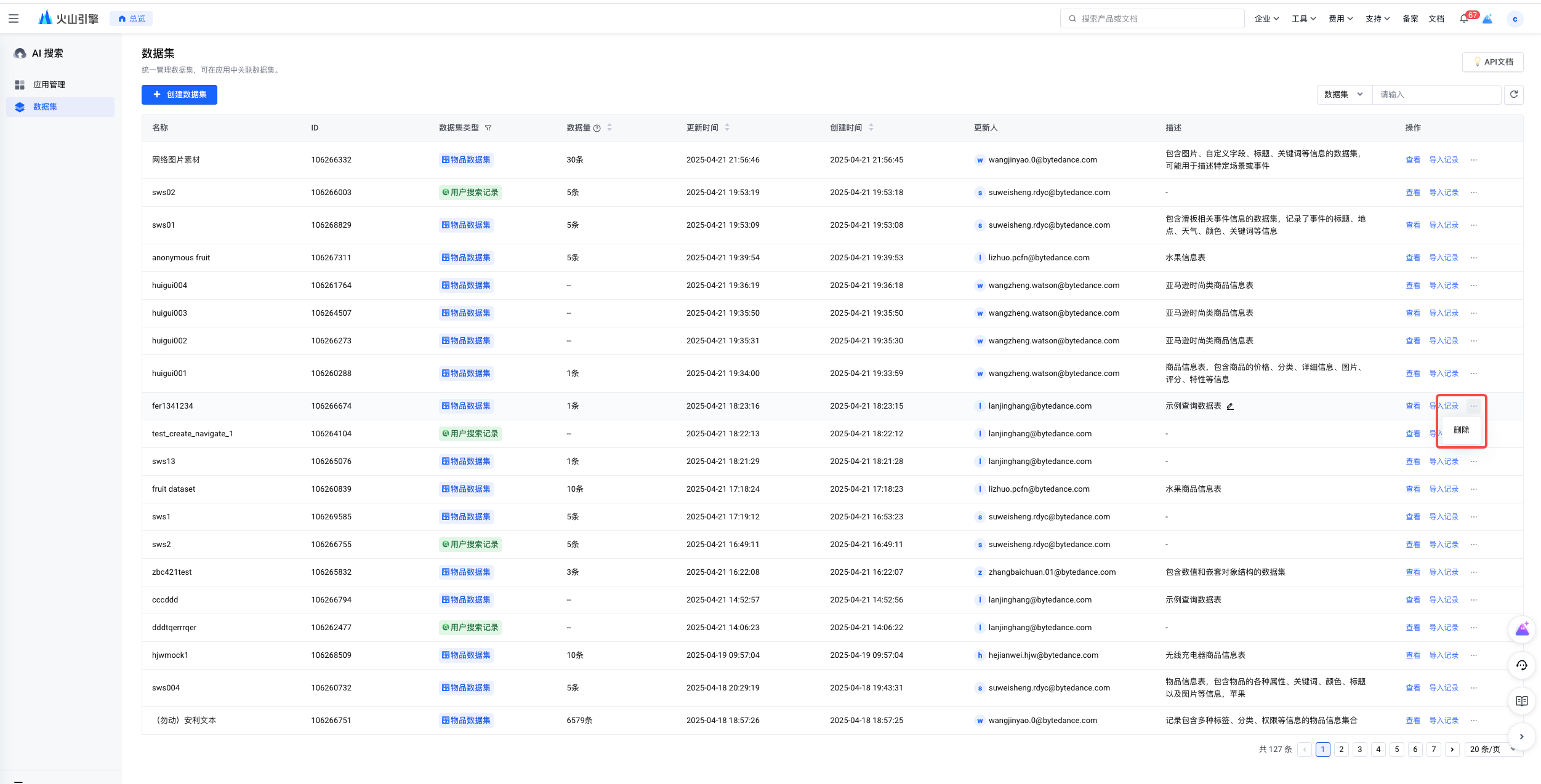Viewport: 1541px width, 784px height.
Task: Click the 创建数据集 button
Action: (x=179, y=94)
